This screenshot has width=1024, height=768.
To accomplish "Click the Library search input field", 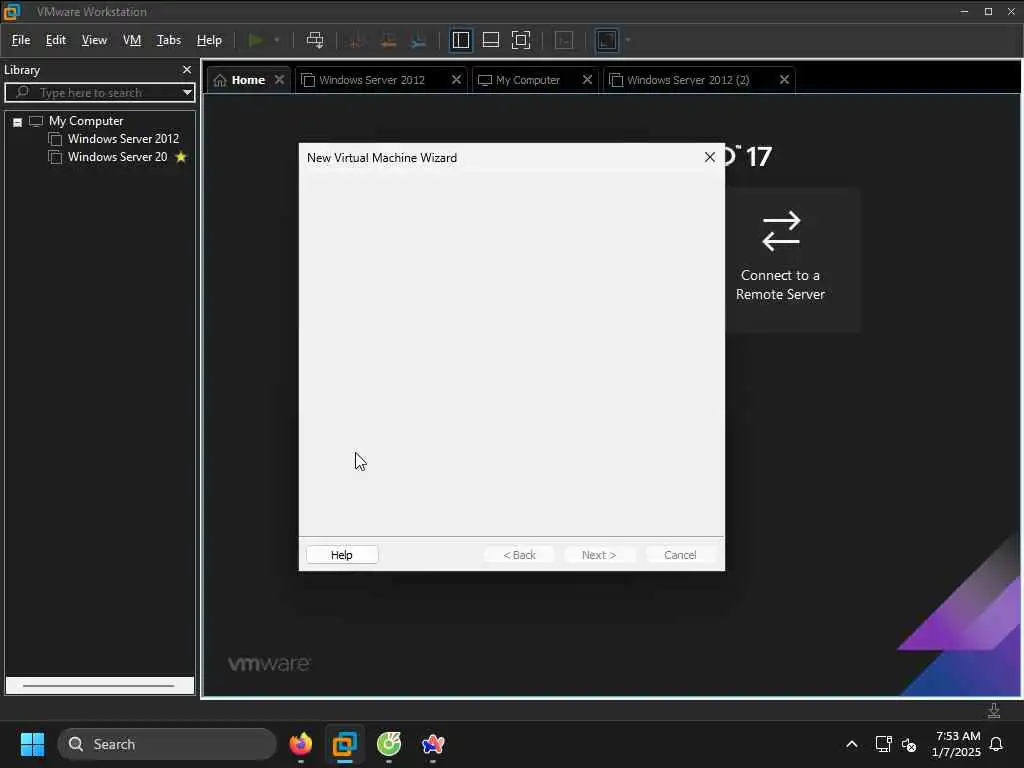I will coord(98,93).
